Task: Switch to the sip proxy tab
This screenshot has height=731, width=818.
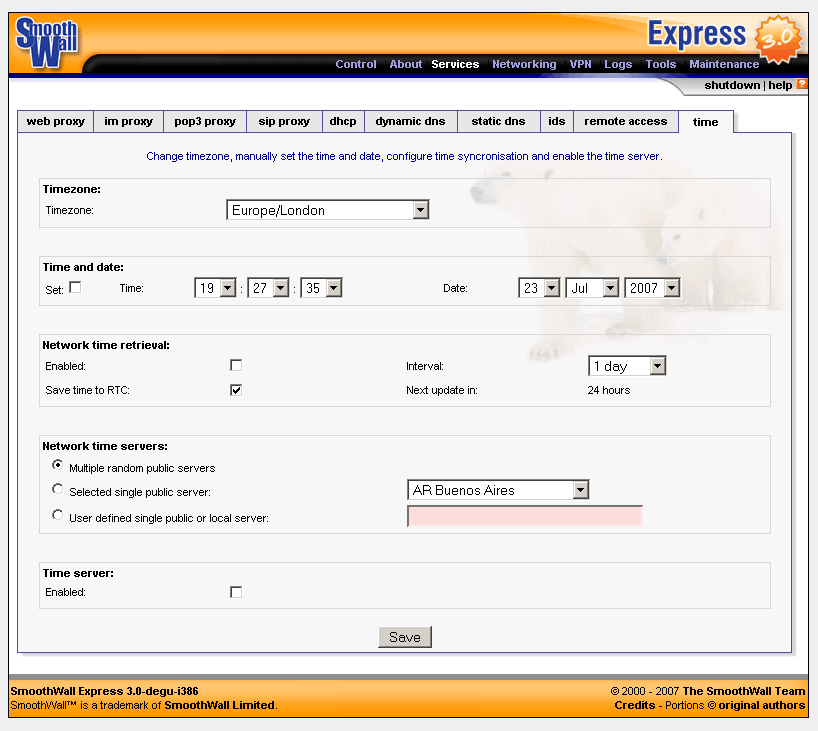Action: click(284, 121)
